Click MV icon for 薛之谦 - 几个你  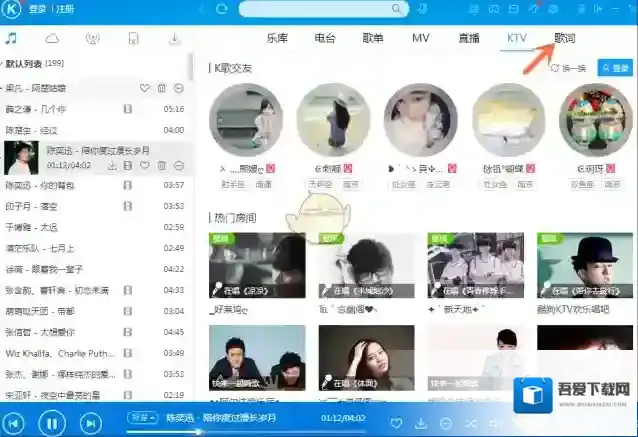[128, 109]
